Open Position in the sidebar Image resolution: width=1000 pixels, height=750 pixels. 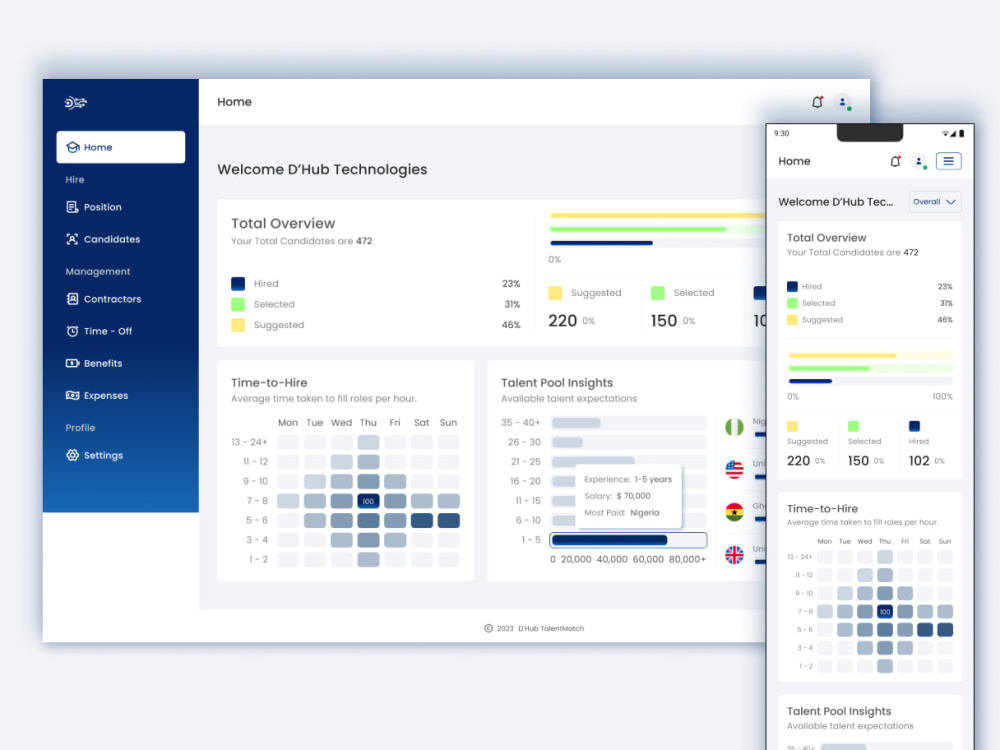pyautogui.click(x=94, y=207)
